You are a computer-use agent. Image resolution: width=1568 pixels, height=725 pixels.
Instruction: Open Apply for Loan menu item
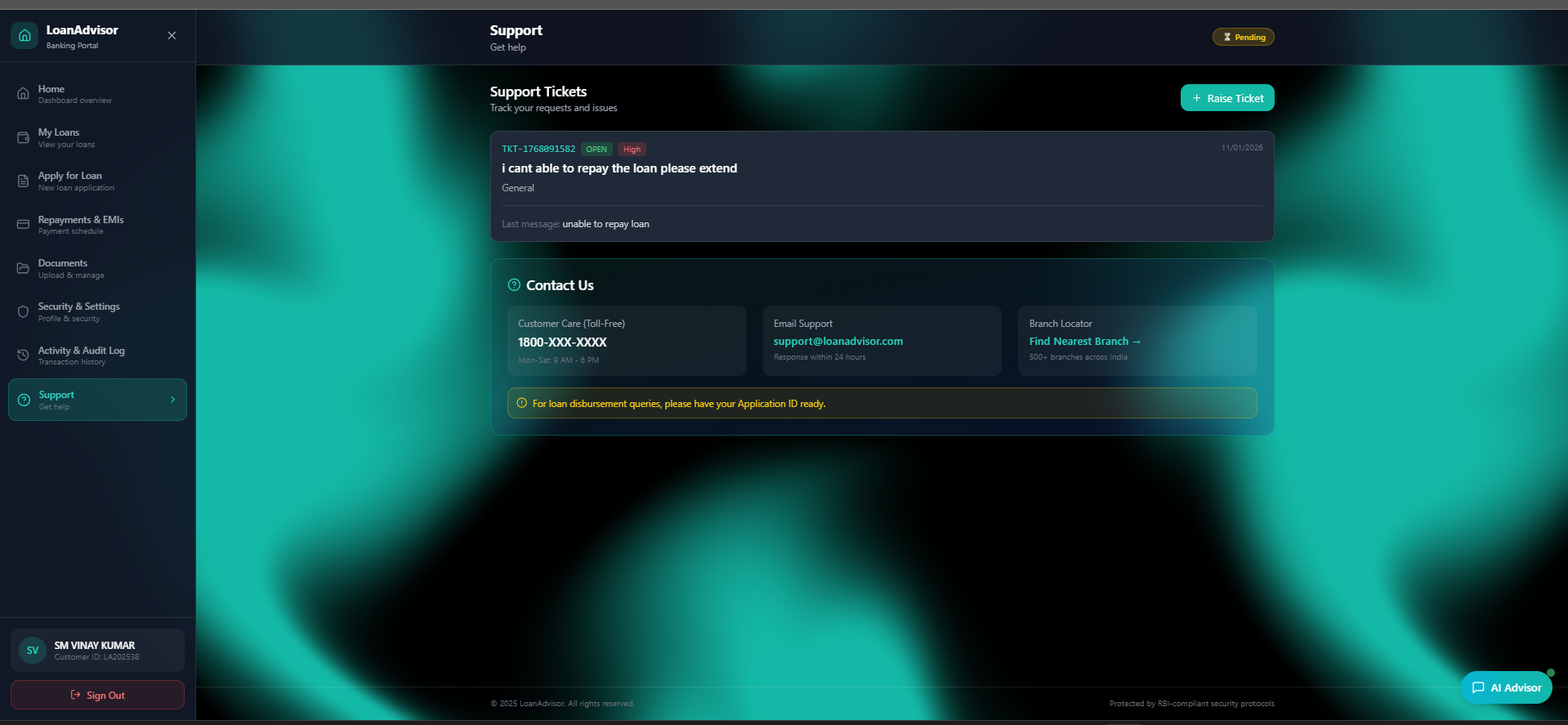coord(97,181)
